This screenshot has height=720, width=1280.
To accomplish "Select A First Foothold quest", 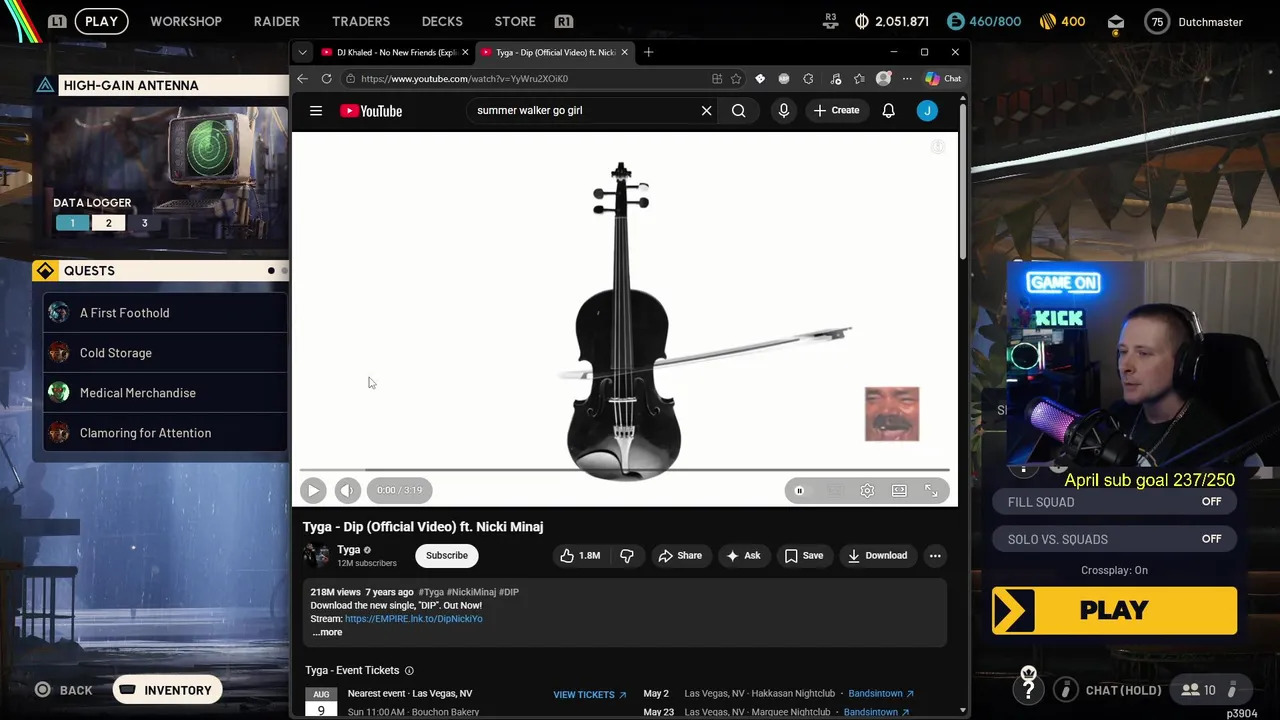I will click(x=165, y=313).
